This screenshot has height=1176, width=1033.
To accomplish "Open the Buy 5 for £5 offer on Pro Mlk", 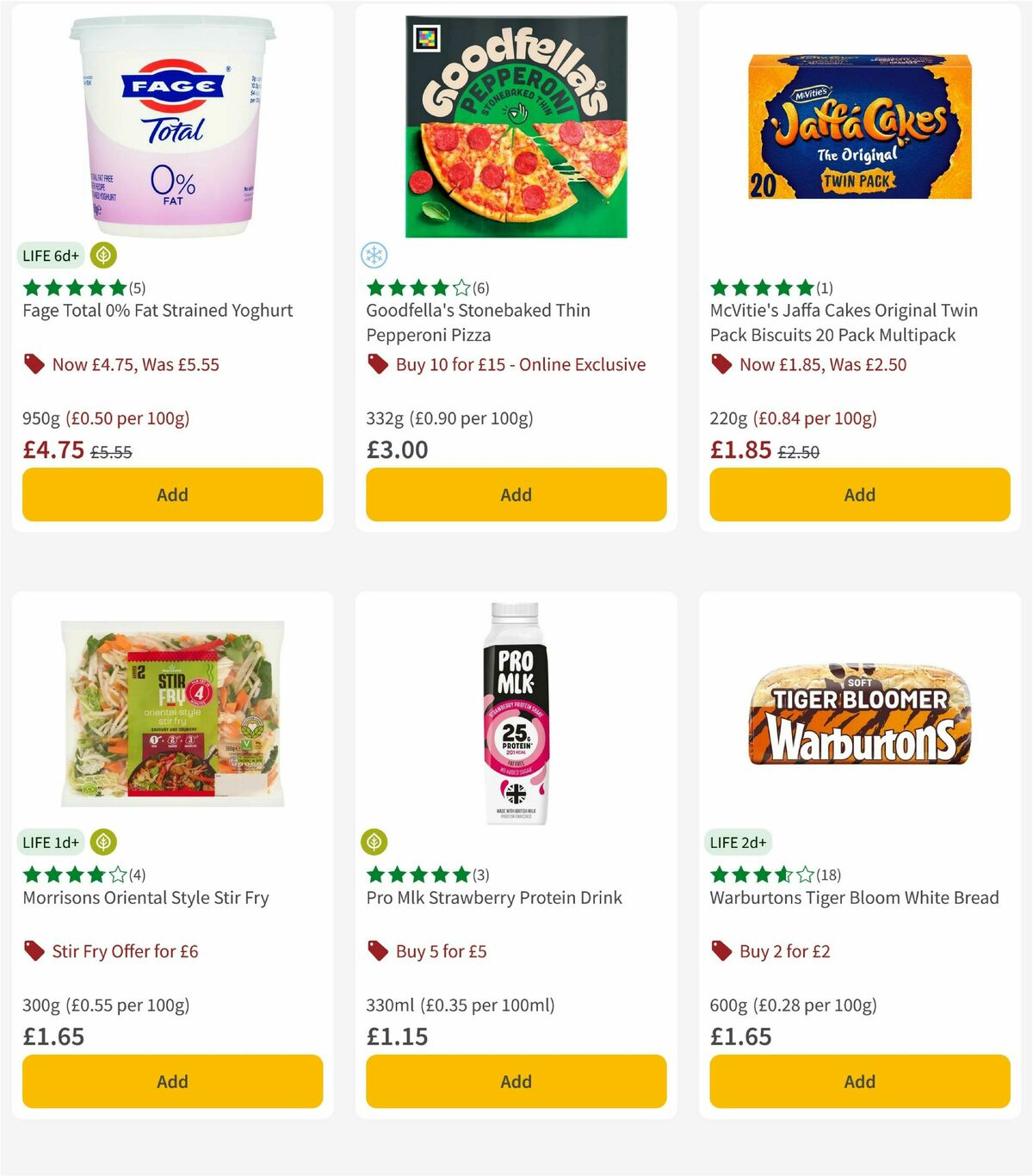I will pos(439,951).
